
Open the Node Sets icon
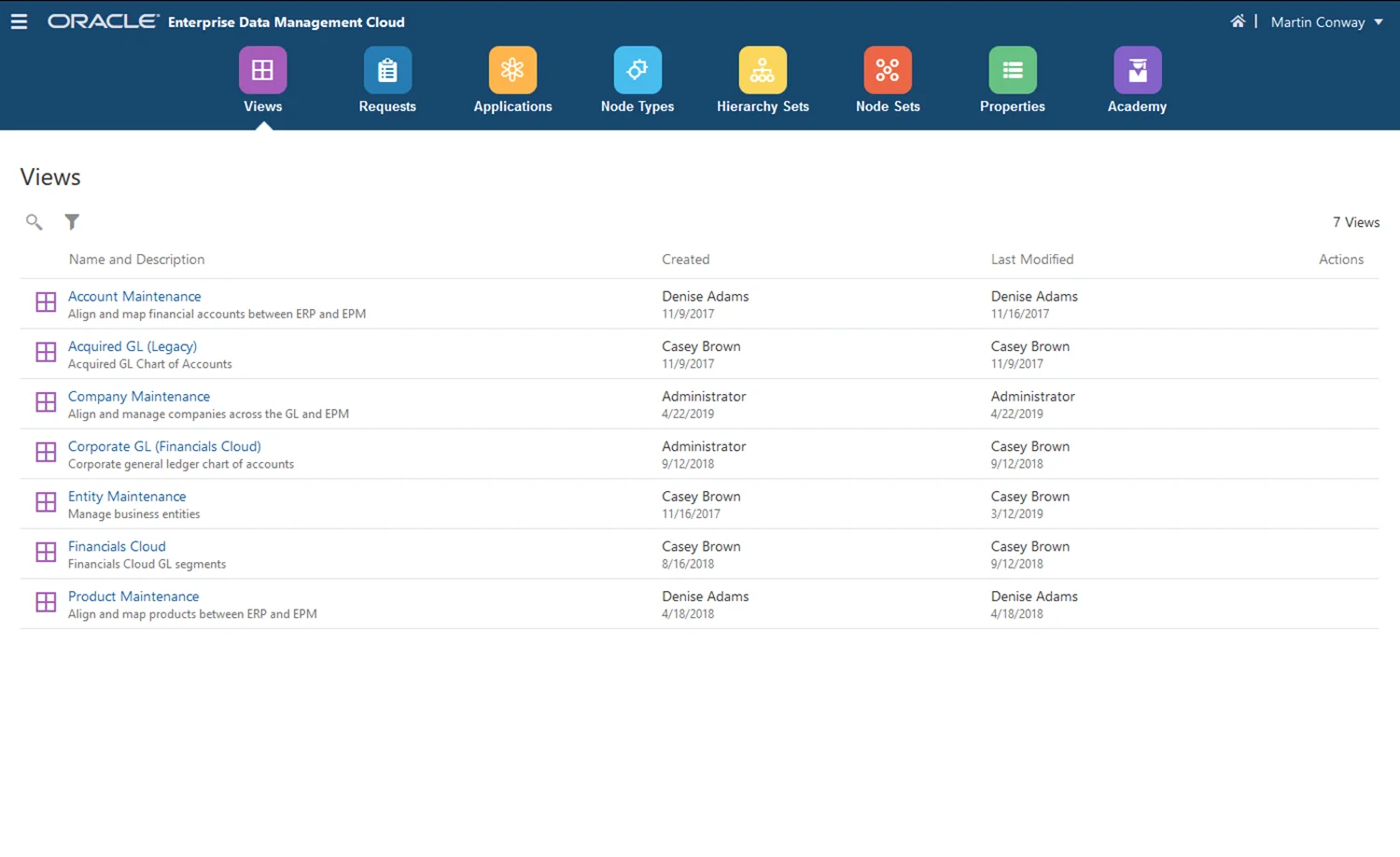[x=888, y=70]
